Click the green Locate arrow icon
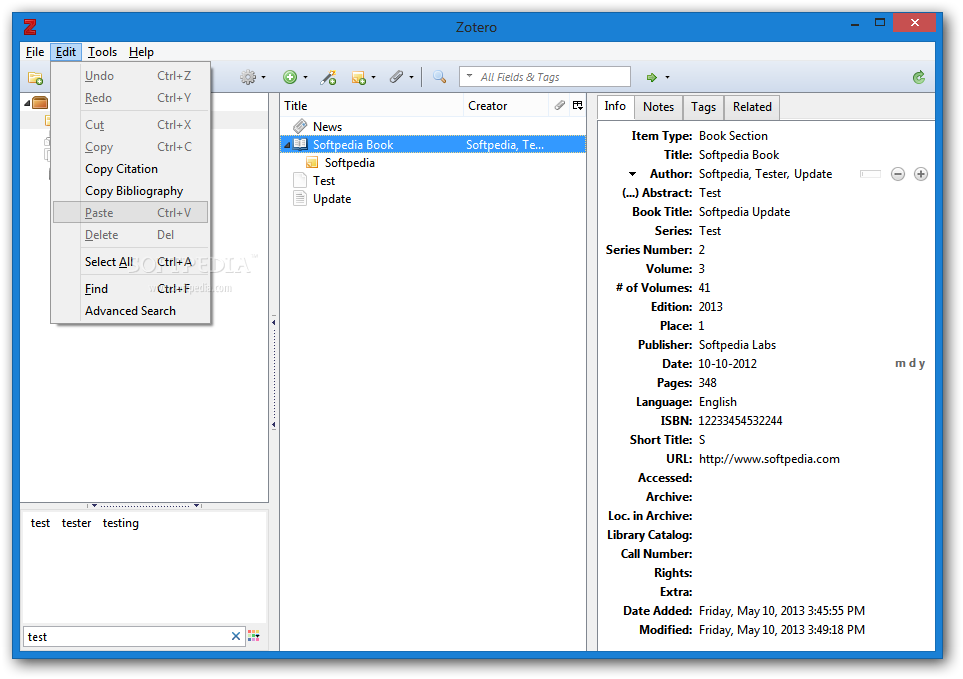Image resolution: width=963 pixels, height=679 pixels. tap(652, 77)
